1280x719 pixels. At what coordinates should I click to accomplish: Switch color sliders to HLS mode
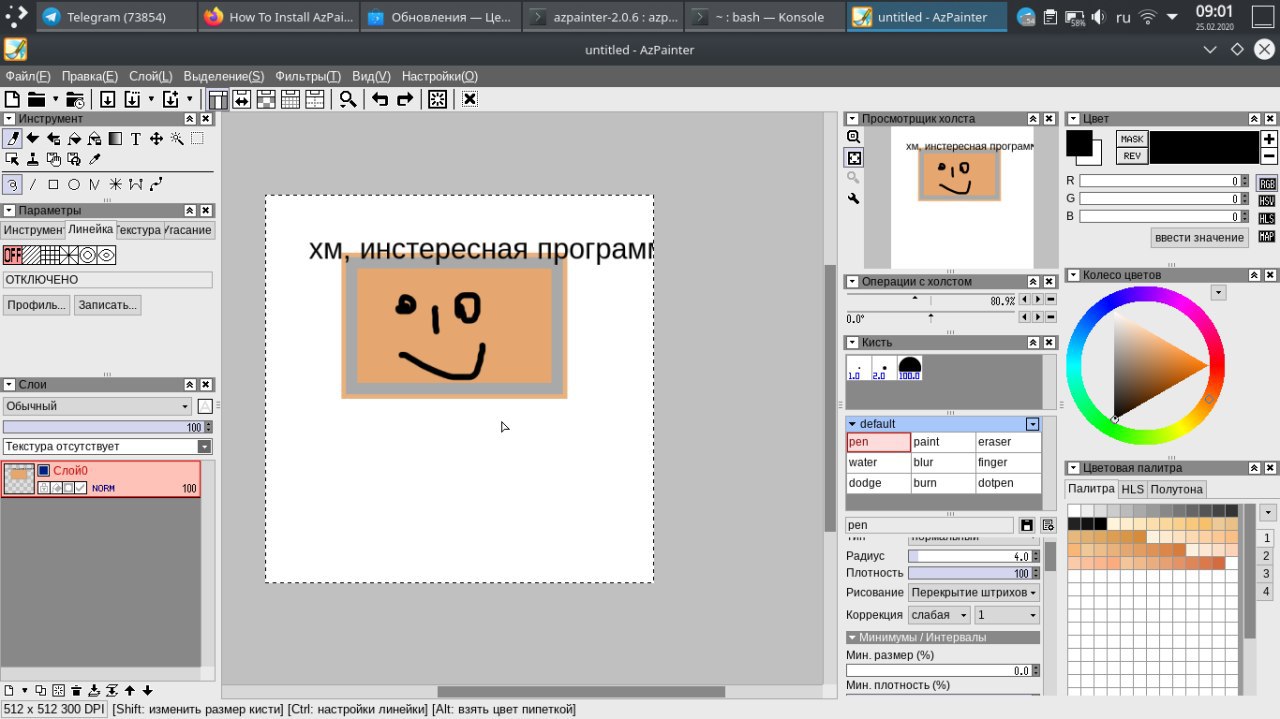[1267, 218]
